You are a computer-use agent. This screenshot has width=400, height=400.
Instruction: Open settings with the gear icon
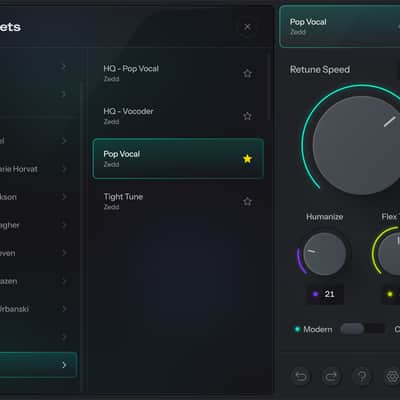tap(392, 376)
